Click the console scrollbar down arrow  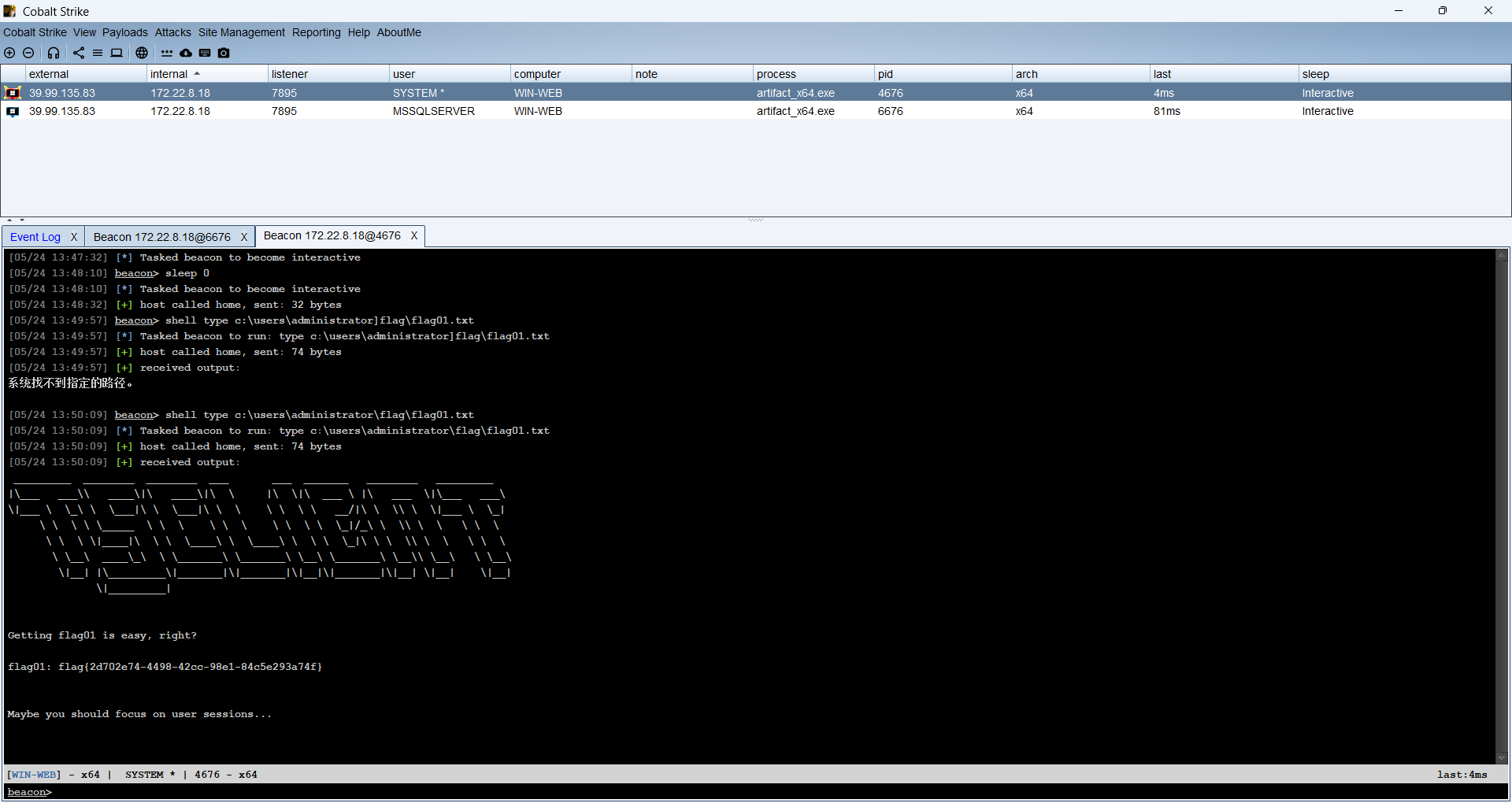(1502, 758)
